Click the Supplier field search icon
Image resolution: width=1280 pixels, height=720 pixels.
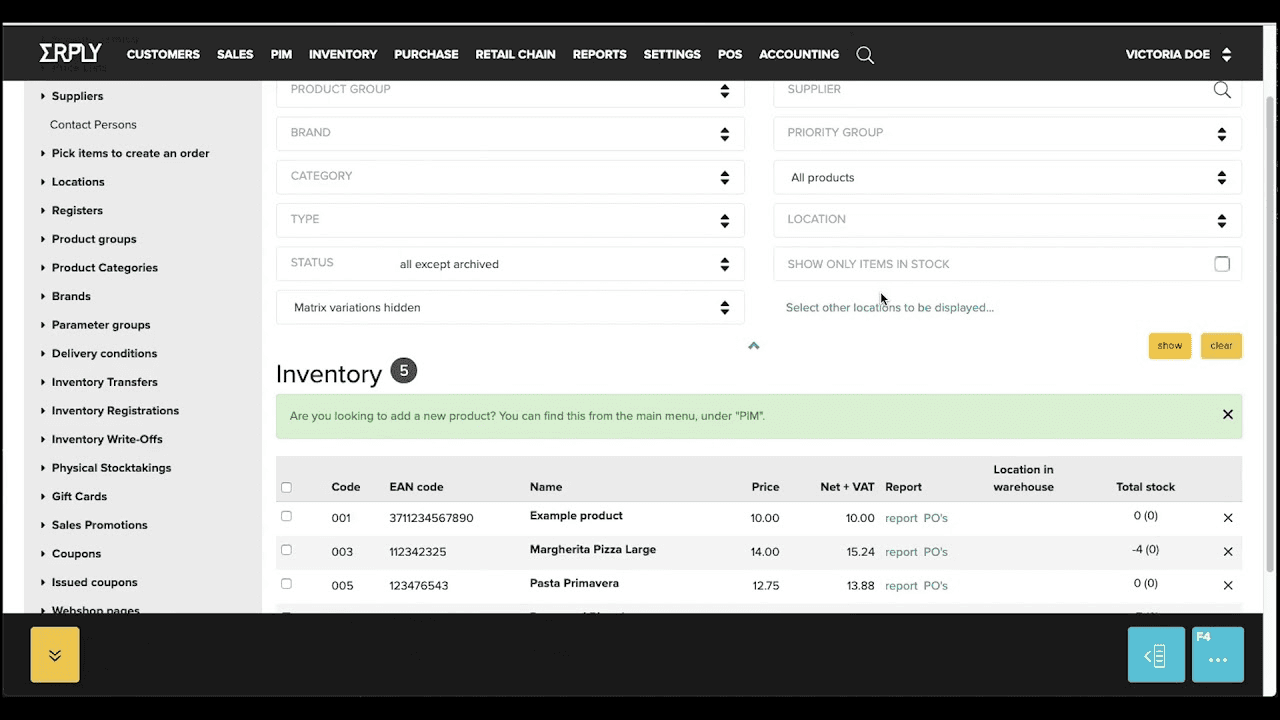[x=1222, y=90]
